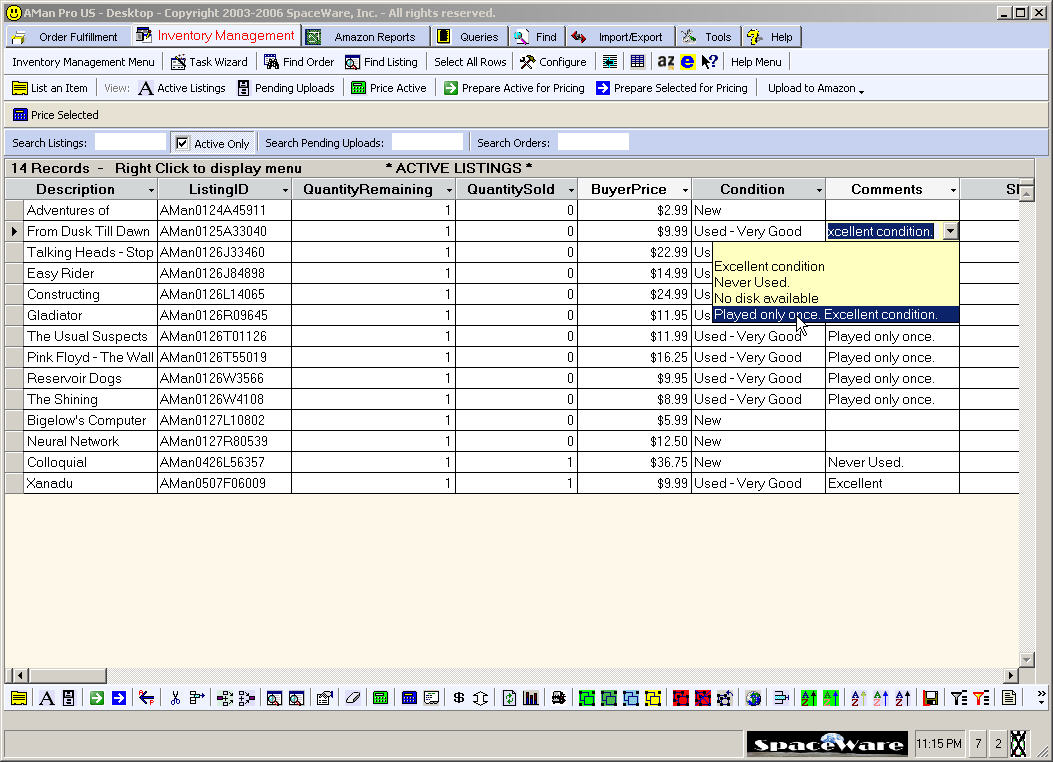Open the Upload to Amazon dropdown
This screenshot has width=1053, height=762.
815,88
